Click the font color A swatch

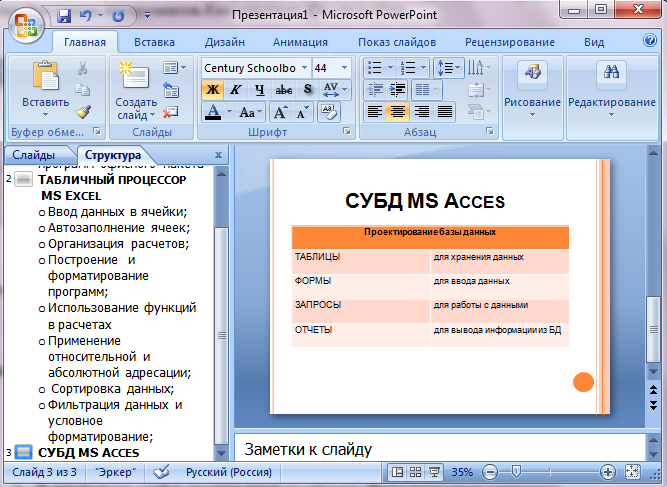click(213, 112)
